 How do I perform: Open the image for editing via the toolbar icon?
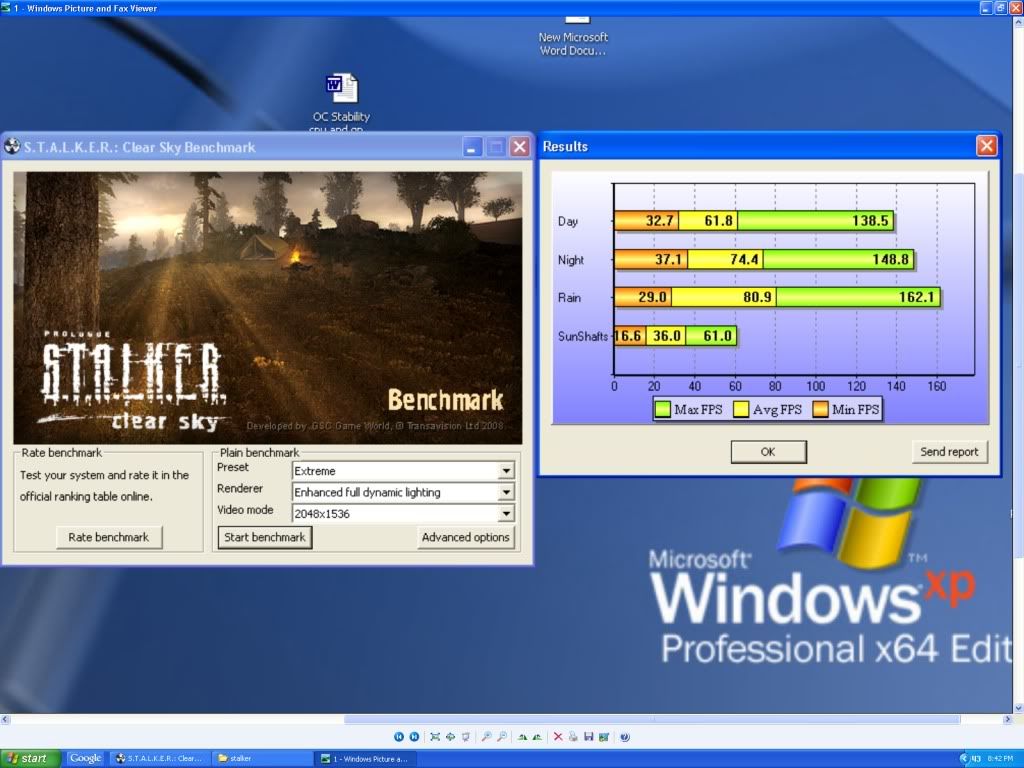[x=603, y=737]
